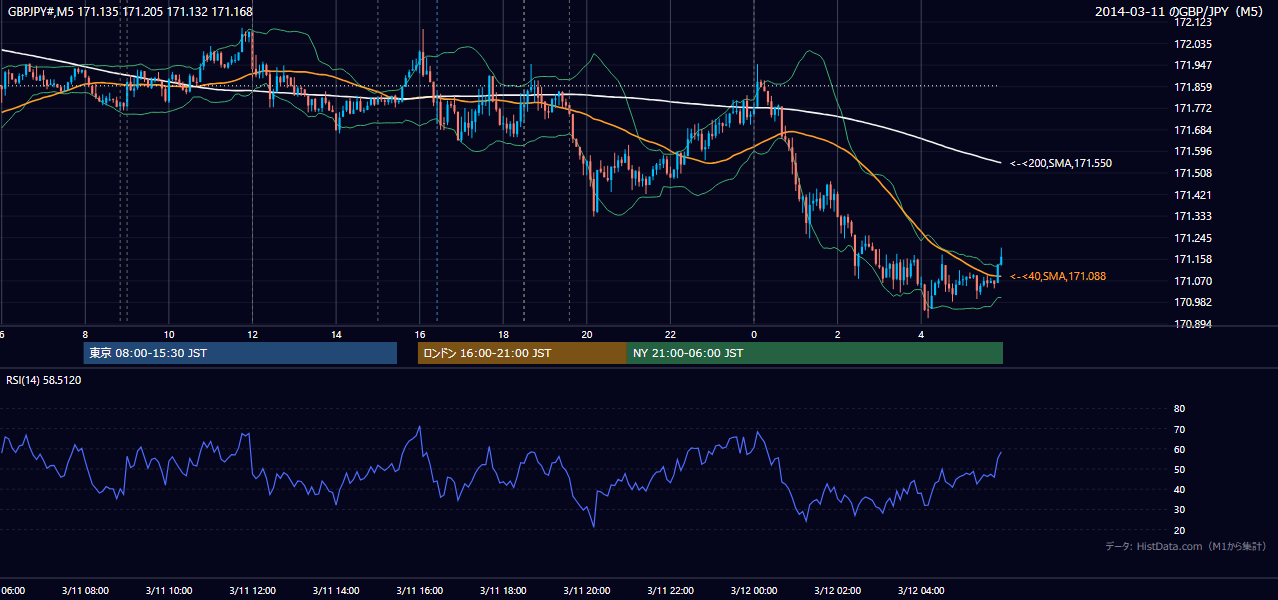Click the 3/12 02:00 bottom time label
Screen dimensions: 1278x600
click(837, 590)
